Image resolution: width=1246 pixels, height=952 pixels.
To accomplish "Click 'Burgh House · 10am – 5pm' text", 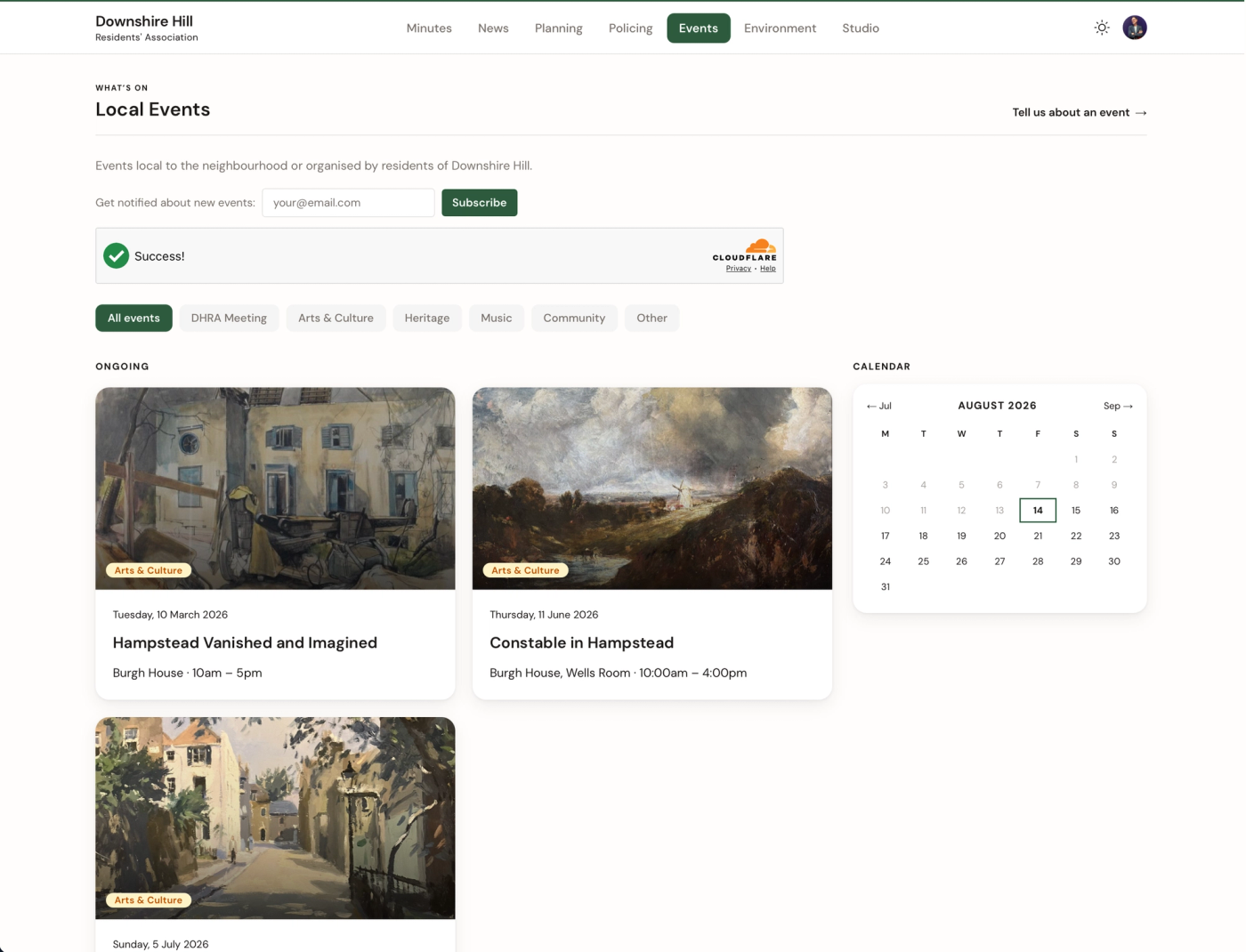I will click(x=187, y=673).
